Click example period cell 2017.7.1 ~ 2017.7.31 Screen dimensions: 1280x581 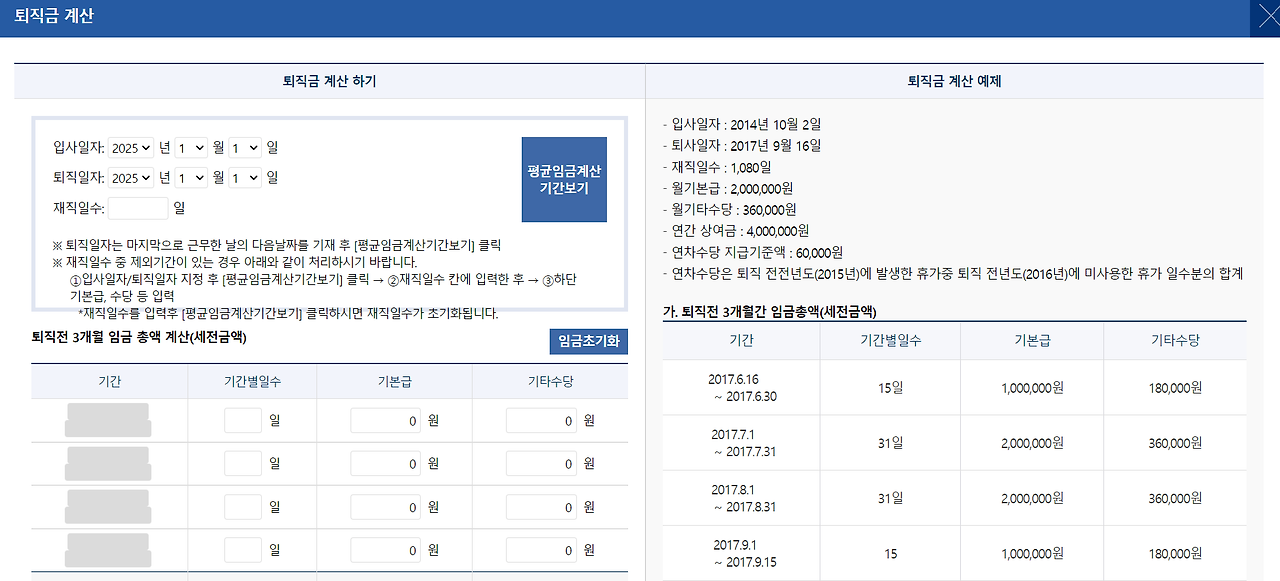(740, 443)
